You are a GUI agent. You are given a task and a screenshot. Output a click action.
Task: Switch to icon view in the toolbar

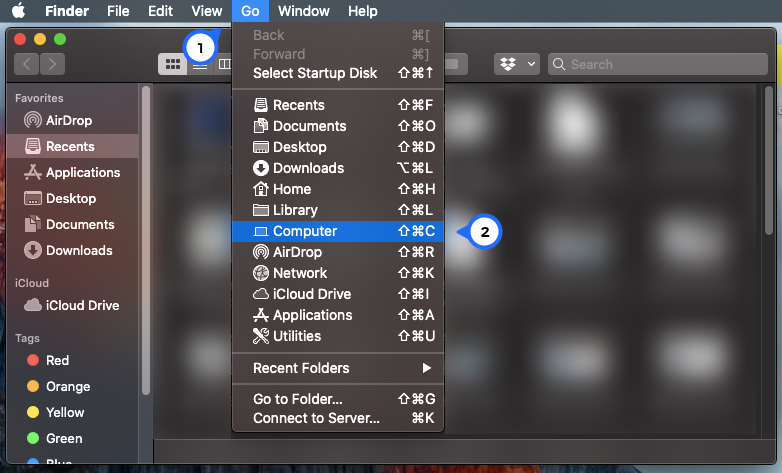pos(173,64)
